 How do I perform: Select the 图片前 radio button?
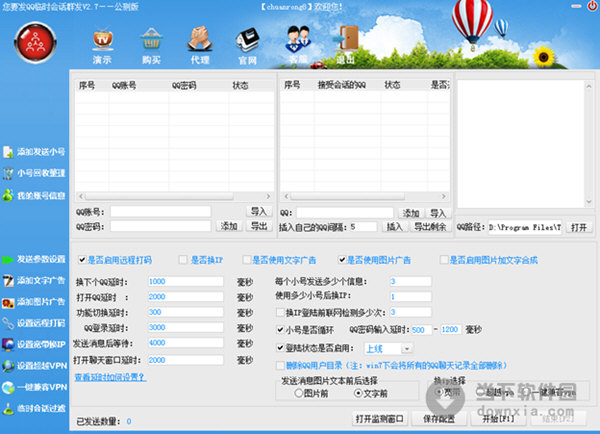click(299, 393)
